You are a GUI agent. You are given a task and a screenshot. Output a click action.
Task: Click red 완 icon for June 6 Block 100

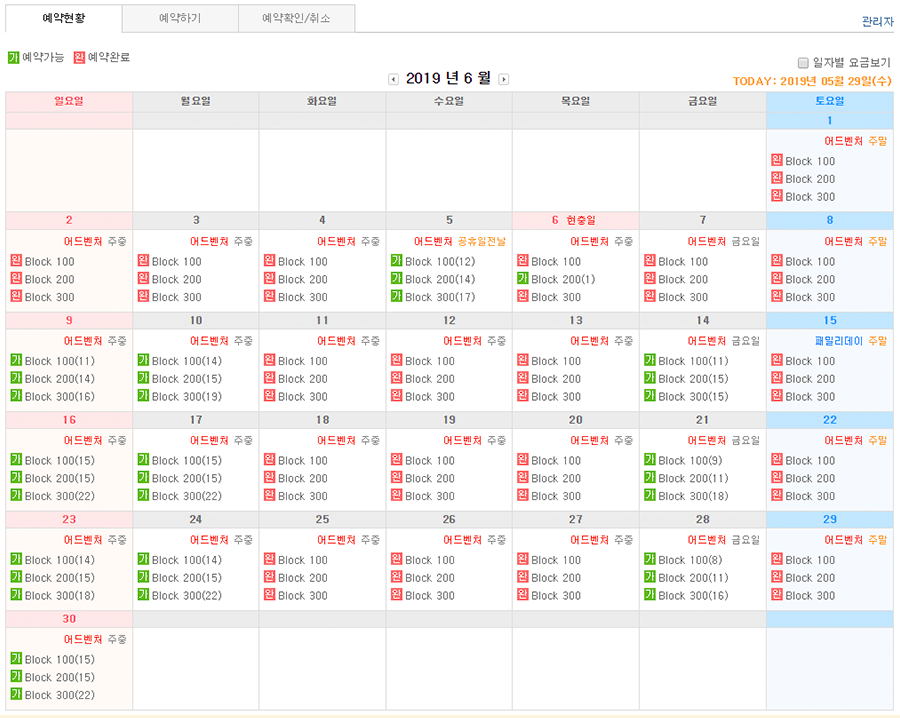coord(523,261)
